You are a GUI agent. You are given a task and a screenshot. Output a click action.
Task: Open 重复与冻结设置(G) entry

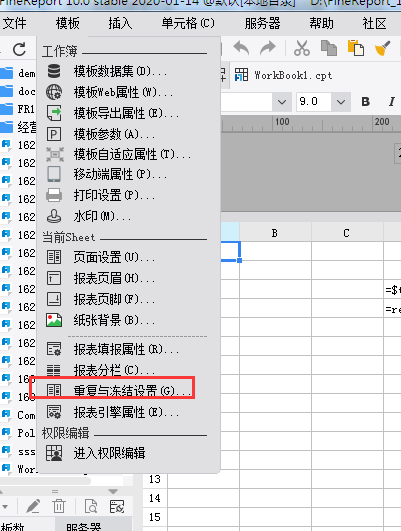coord(132,391)
